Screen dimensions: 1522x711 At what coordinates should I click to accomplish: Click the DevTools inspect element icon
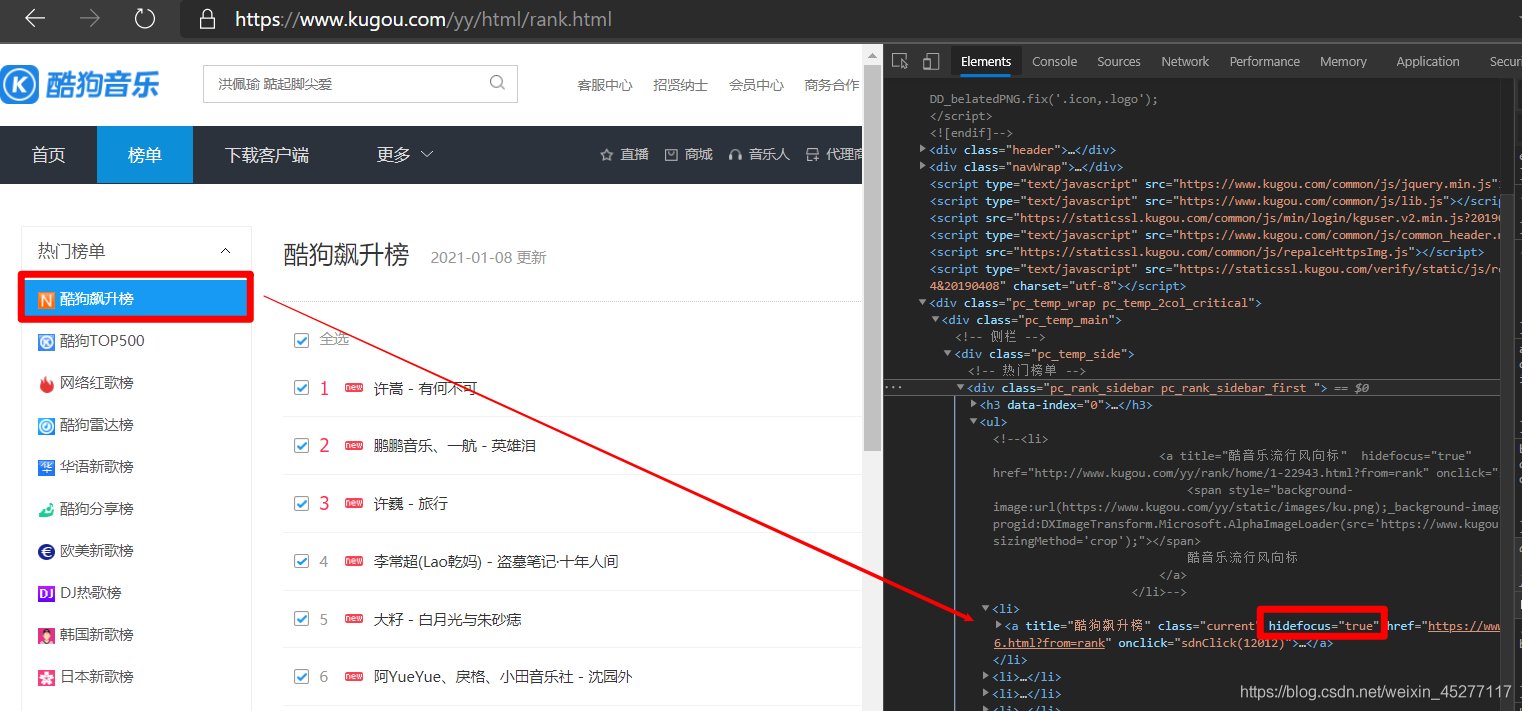coord(900,61)
